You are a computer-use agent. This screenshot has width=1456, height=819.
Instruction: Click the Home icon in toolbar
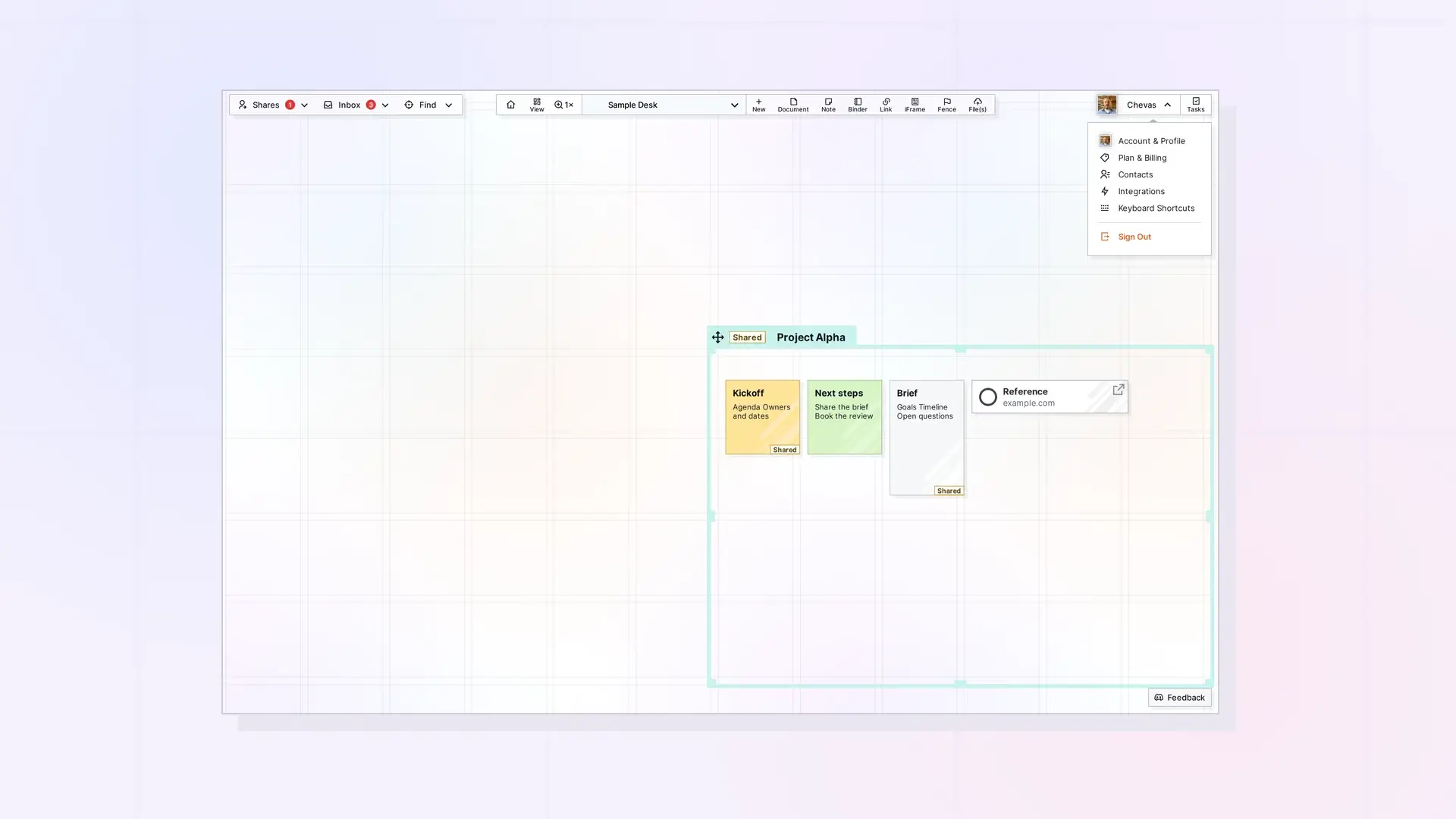coord(510,105)
